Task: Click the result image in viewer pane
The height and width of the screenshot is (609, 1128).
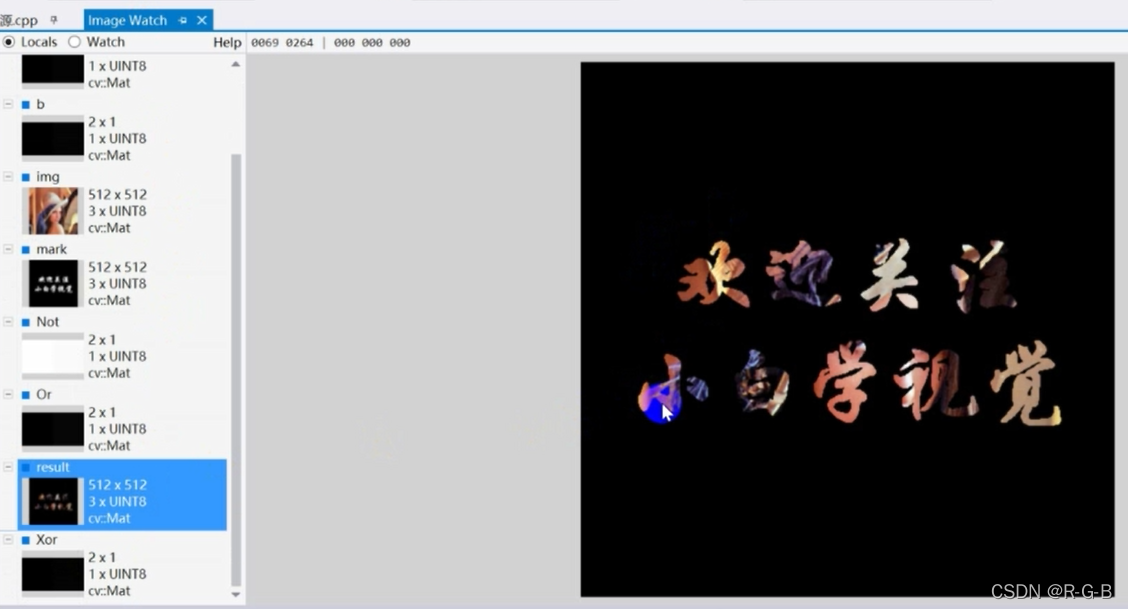Action: (x=847, y=329)
